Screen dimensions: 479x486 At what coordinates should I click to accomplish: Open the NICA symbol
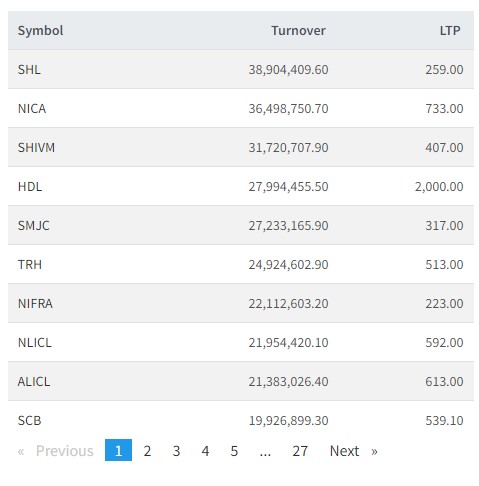32,109
